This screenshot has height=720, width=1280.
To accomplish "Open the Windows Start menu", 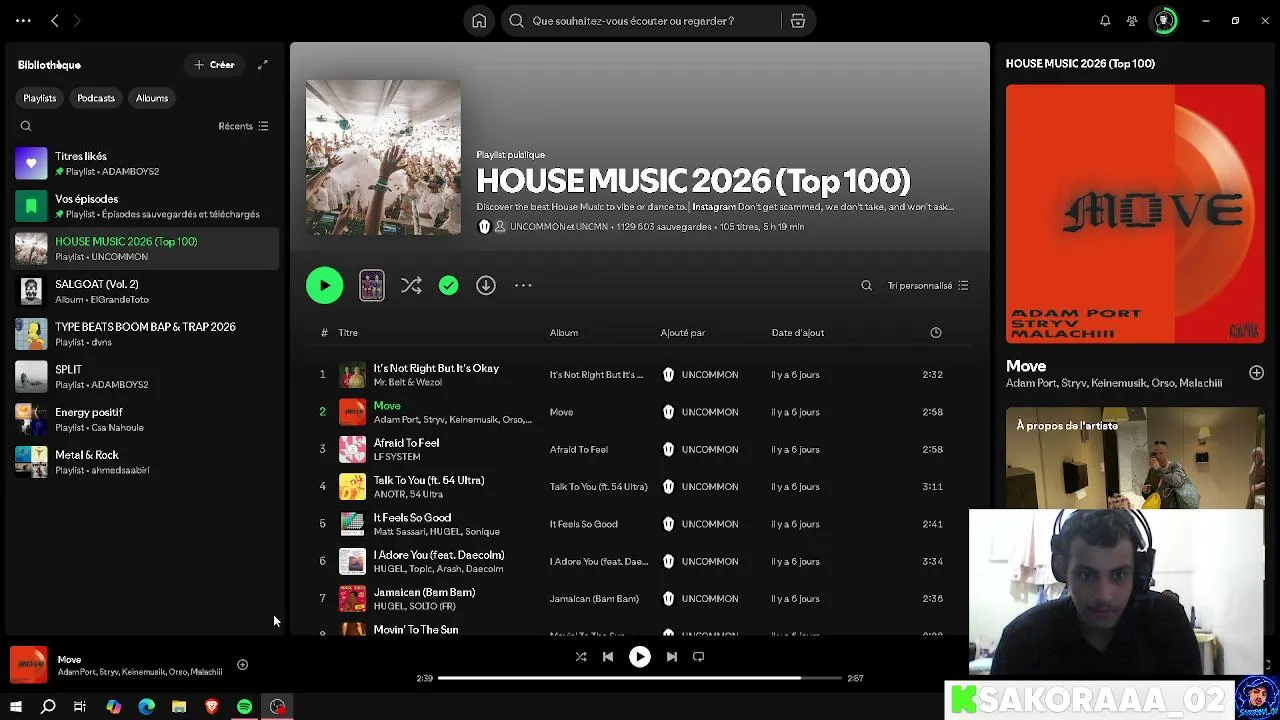I will click(16, 707).
